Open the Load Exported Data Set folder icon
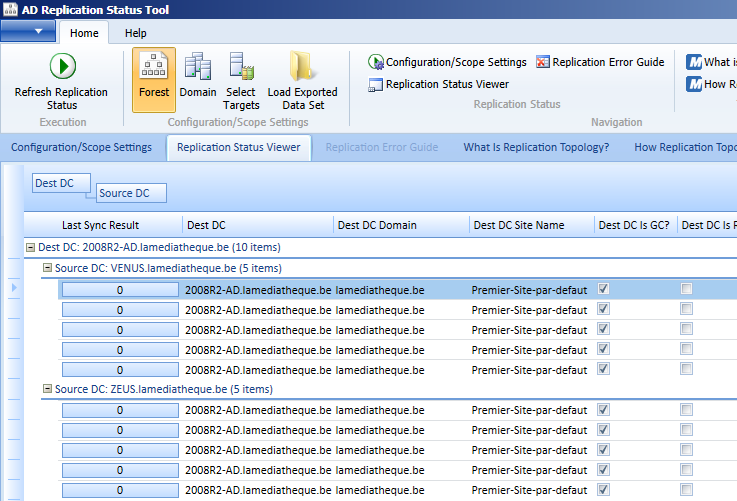 click(302, 66)
